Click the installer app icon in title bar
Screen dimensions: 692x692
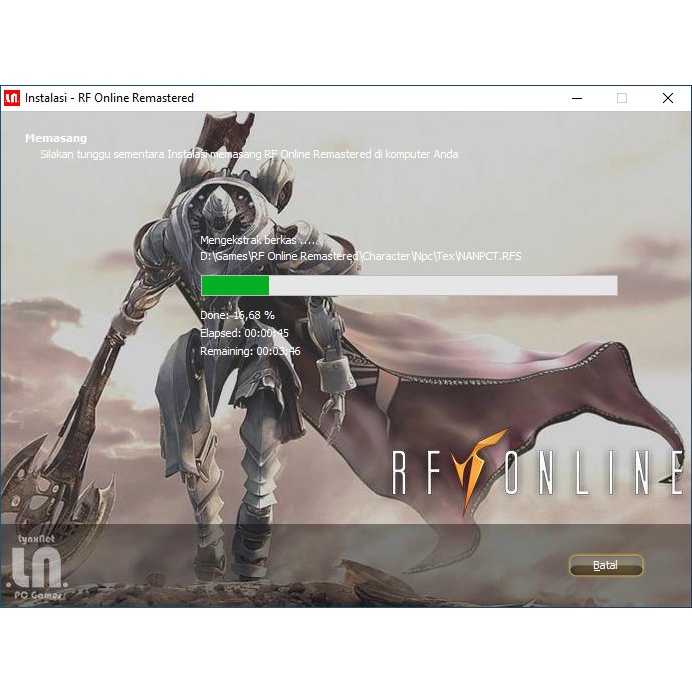[x=12, y=98]
